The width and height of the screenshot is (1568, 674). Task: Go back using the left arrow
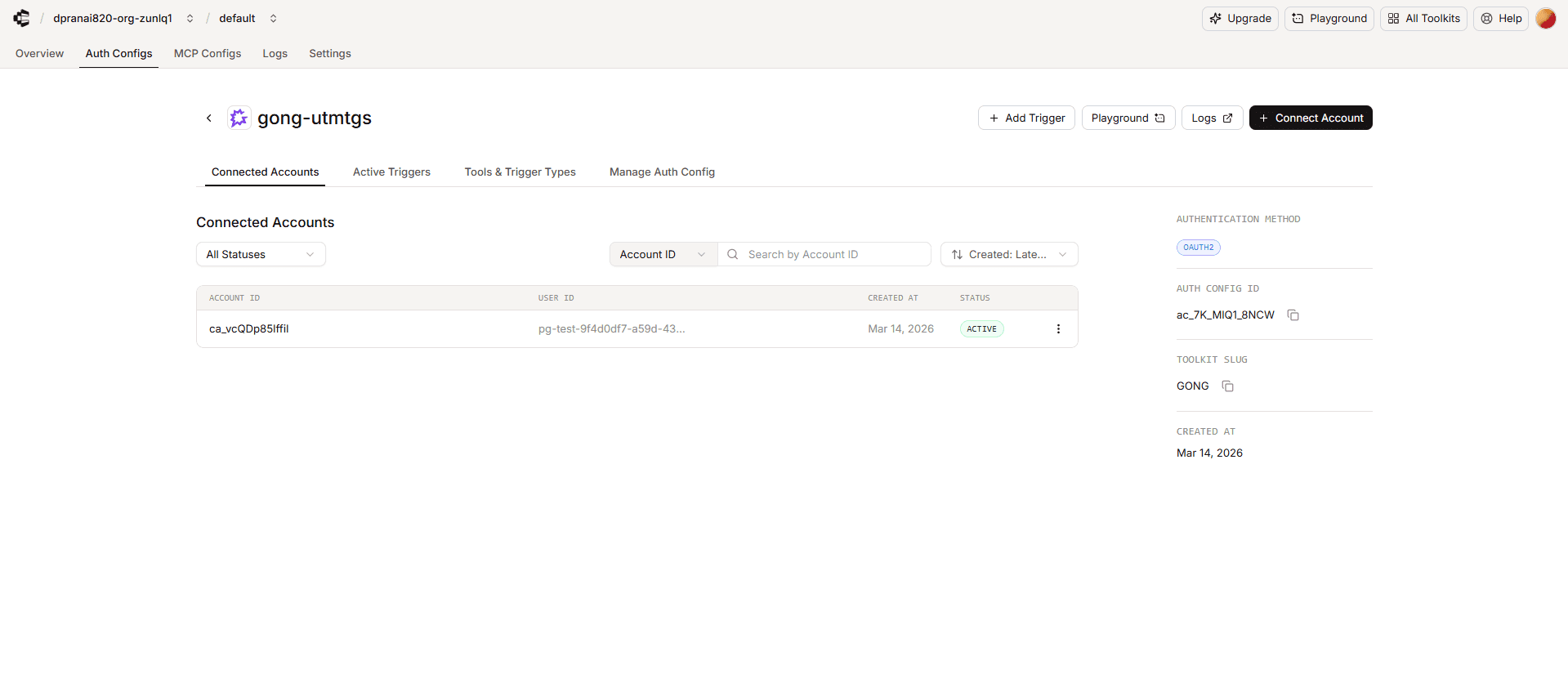(209, 118)
